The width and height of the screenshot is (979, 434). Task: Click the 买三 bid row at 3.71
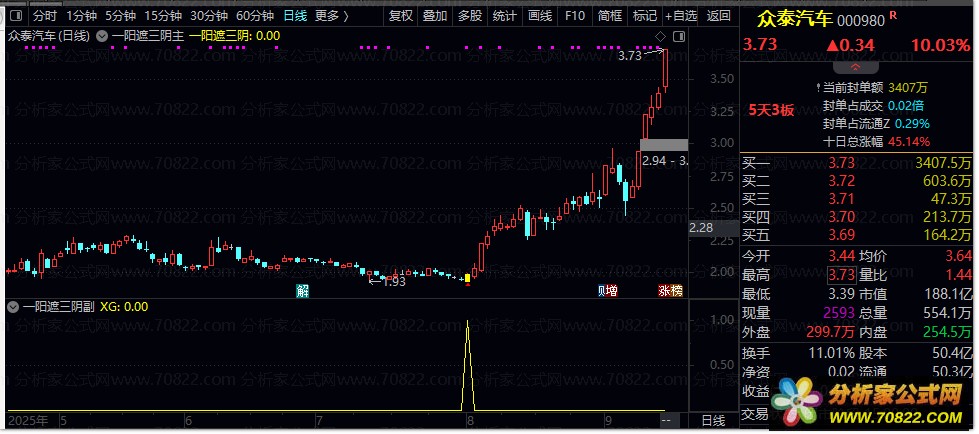click(858, 200)
